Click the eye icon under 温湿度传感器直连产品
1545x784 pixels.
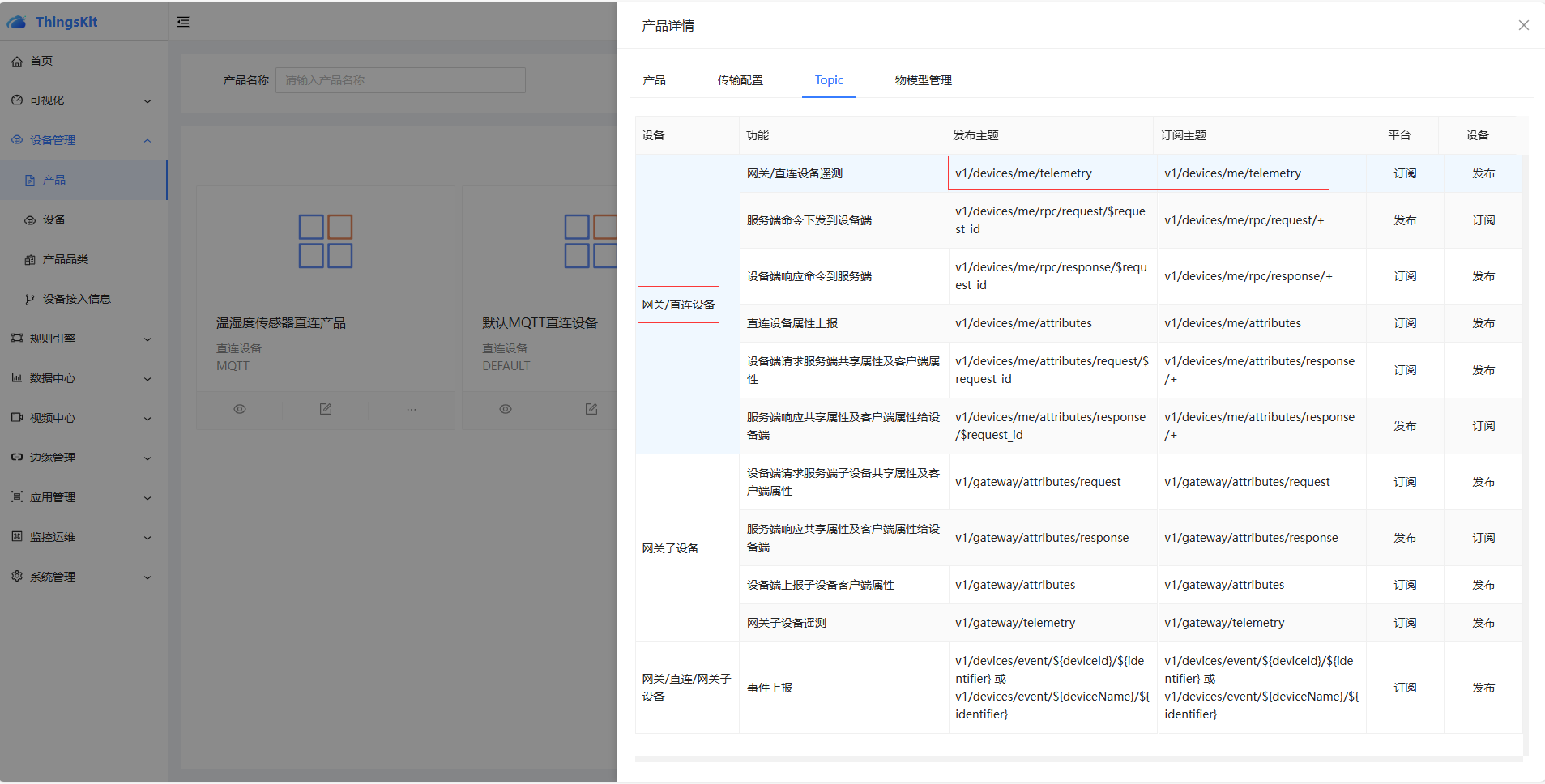pos(240,409)
